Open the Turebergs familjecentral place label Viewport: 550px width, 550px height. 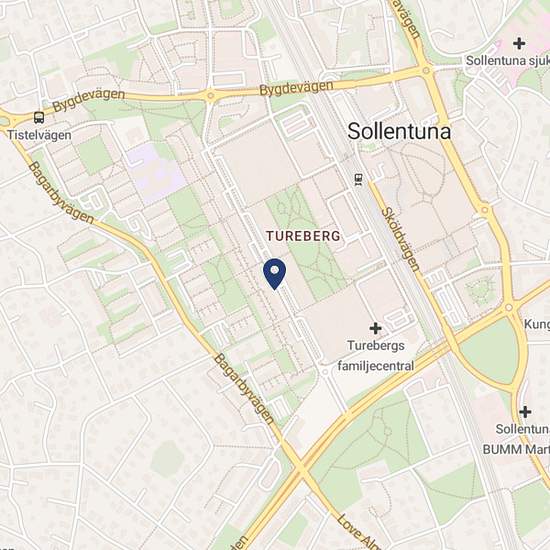pyautogui.click(x=376, y=356)
